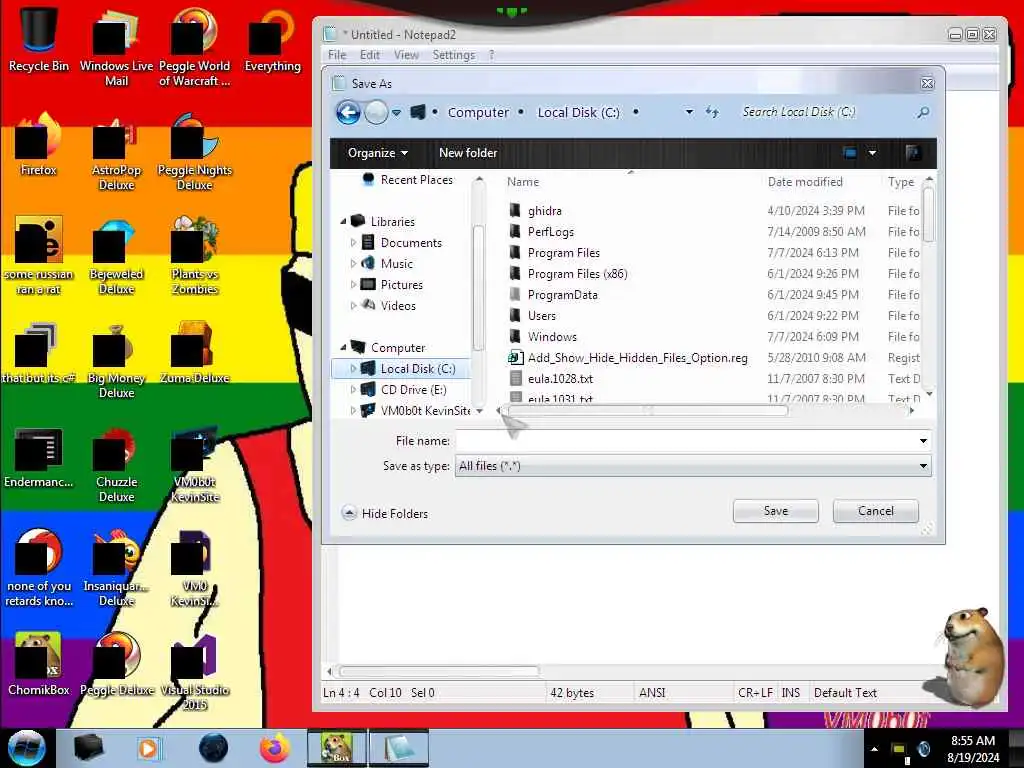1024x768 pixels.
Task: Select Zuma Deluxe desktop icon
Action: click(195, 351)
